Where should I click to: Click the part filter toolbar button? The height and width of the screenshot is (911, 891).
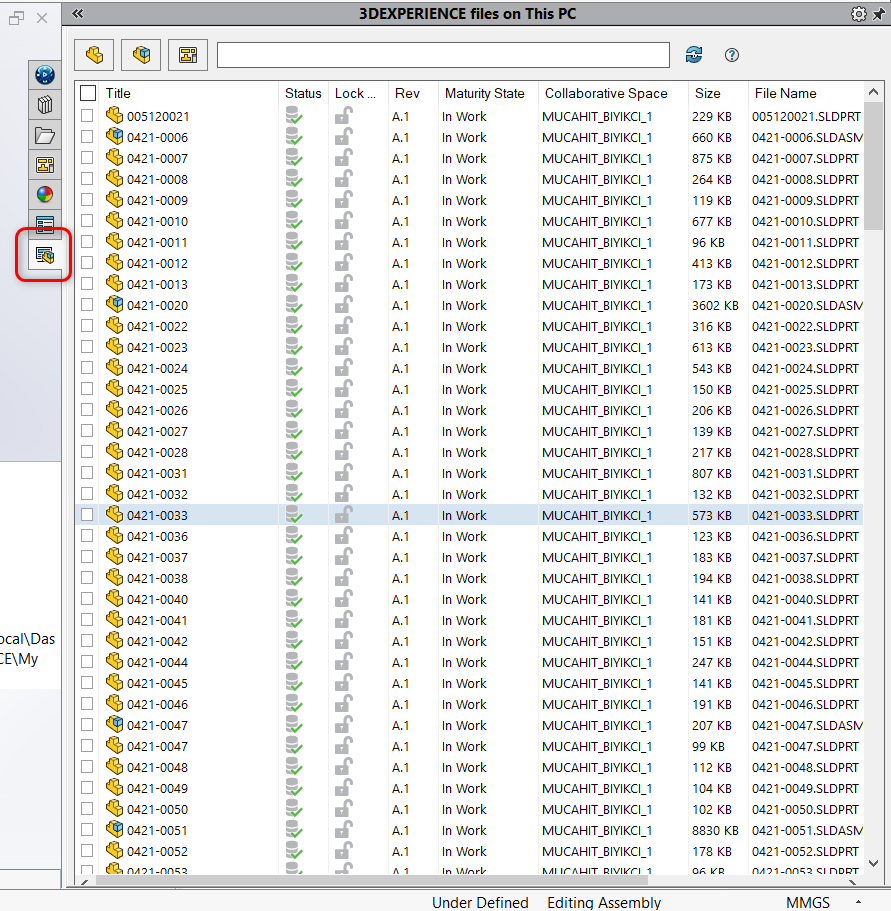coord(94,55)
